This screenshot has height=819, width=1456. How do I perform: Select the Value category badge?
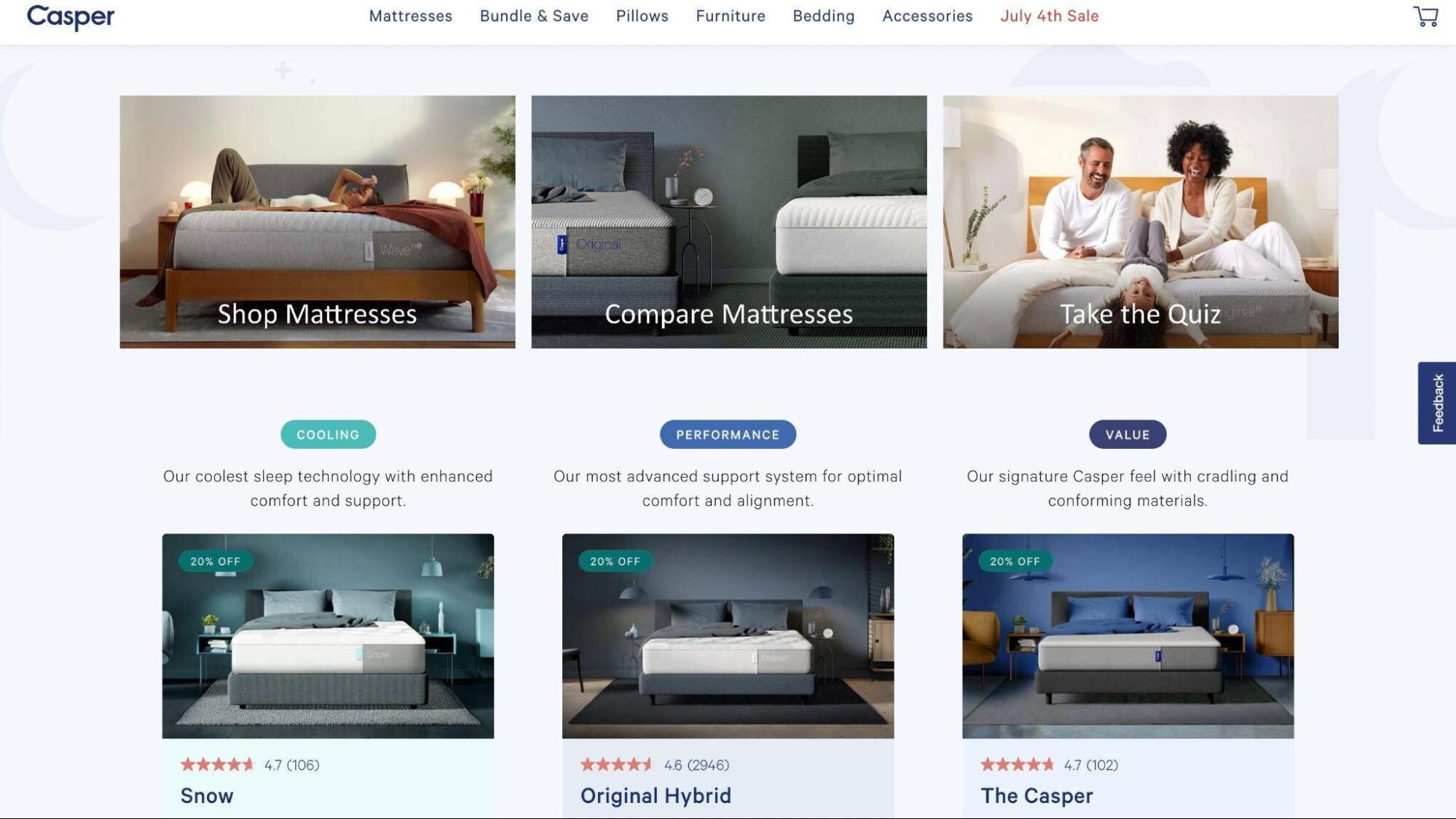1128,434
